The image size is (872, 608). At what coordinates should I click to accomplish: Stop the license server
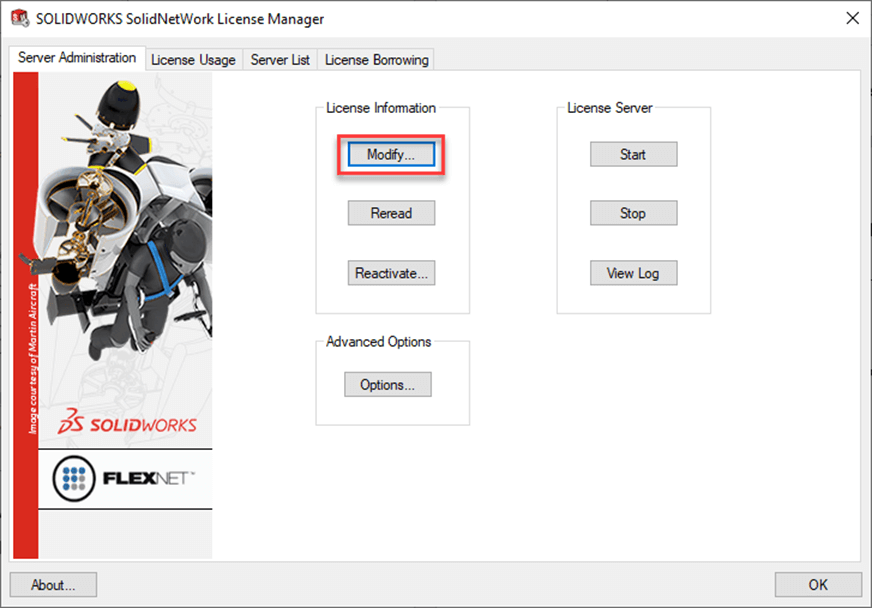click(x=633, y=213)
